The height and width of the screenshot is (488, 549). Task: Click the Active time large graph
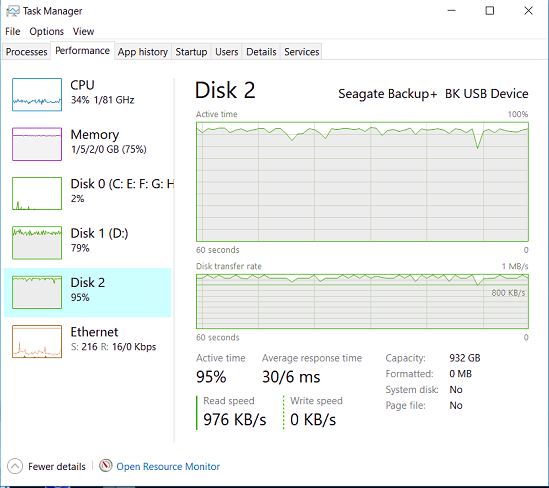(362, 182)
